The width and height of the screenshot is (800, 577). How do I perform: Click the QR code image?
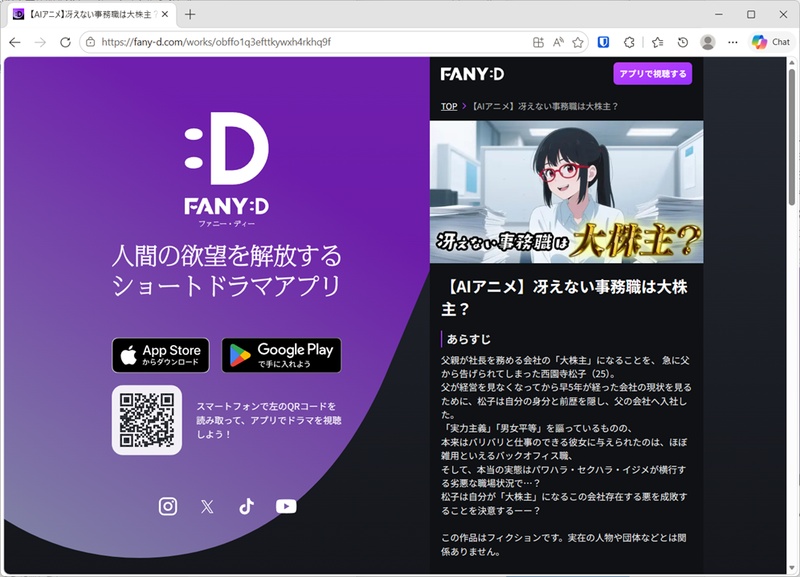[x=147, y=420]
